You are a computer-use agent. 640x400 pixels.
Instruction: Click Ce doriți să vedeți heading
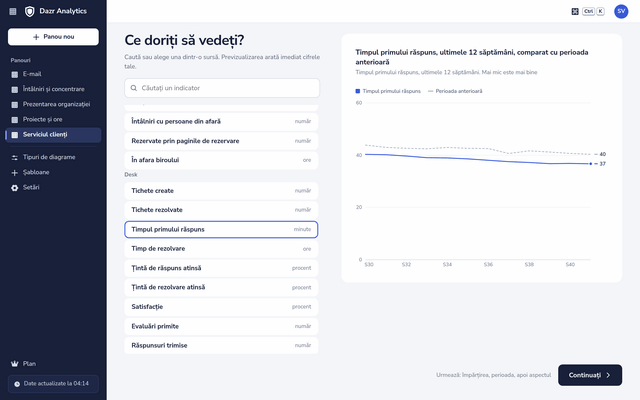[184, 40]
